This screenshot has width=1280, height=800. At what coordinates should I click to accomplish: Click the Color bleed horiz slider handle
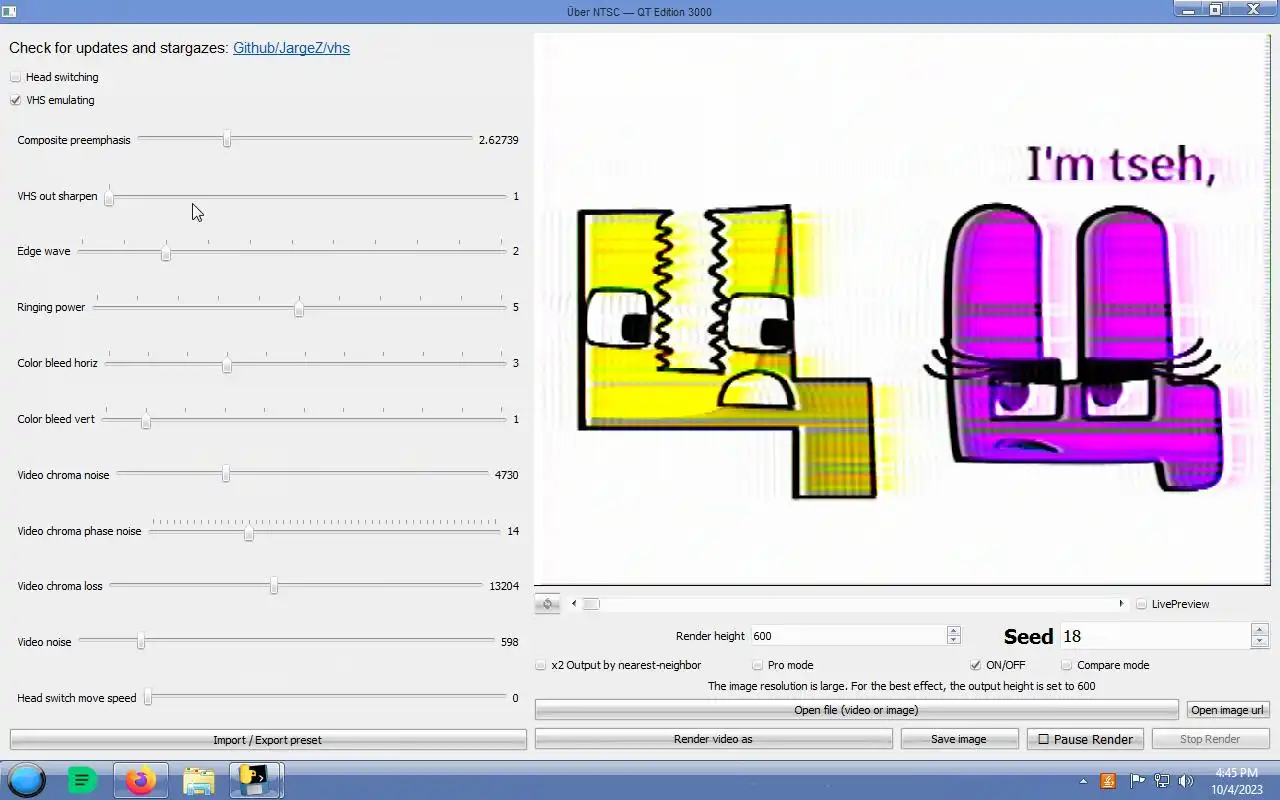coord(227,364)
